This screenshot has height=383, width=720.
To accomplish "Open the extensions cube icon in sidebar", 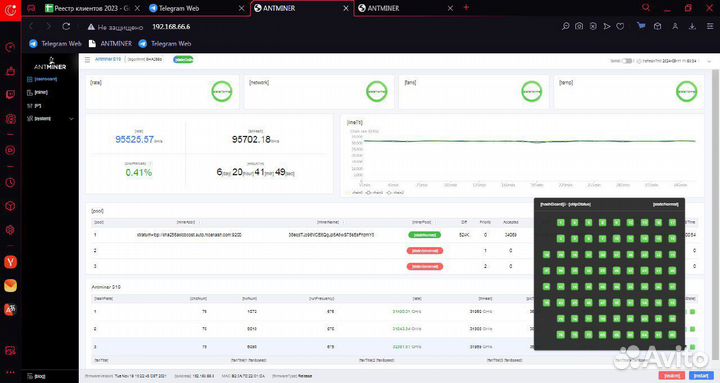I will pyautogui.click(x=10, y=206).
